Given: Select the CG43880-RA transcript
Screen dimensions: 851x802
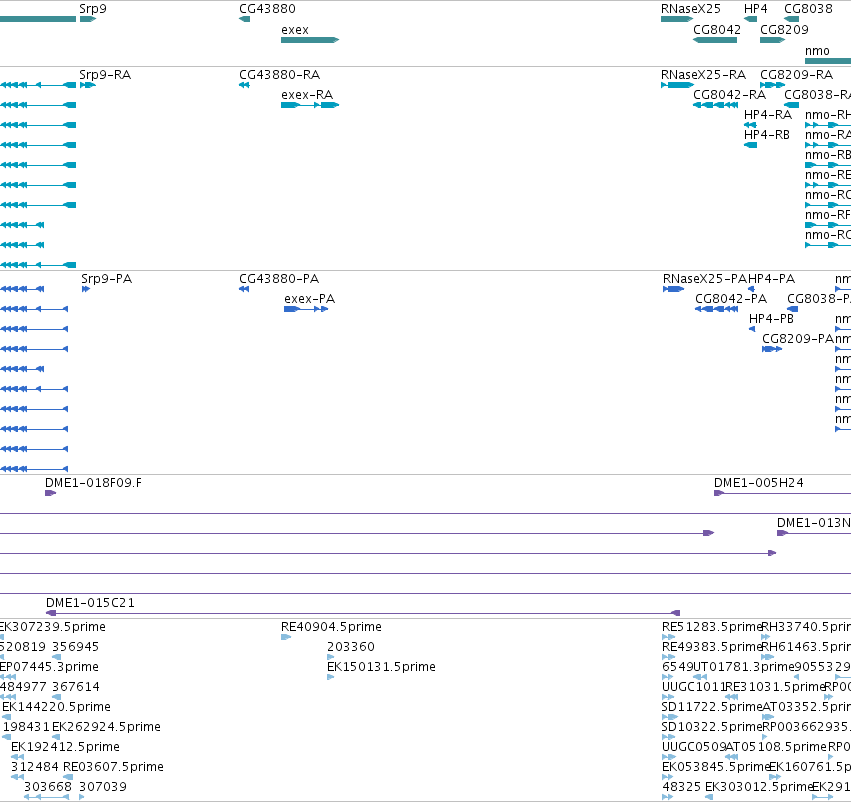Looking at the screenshot, I should pyautogui.click(x=244, y=85).
